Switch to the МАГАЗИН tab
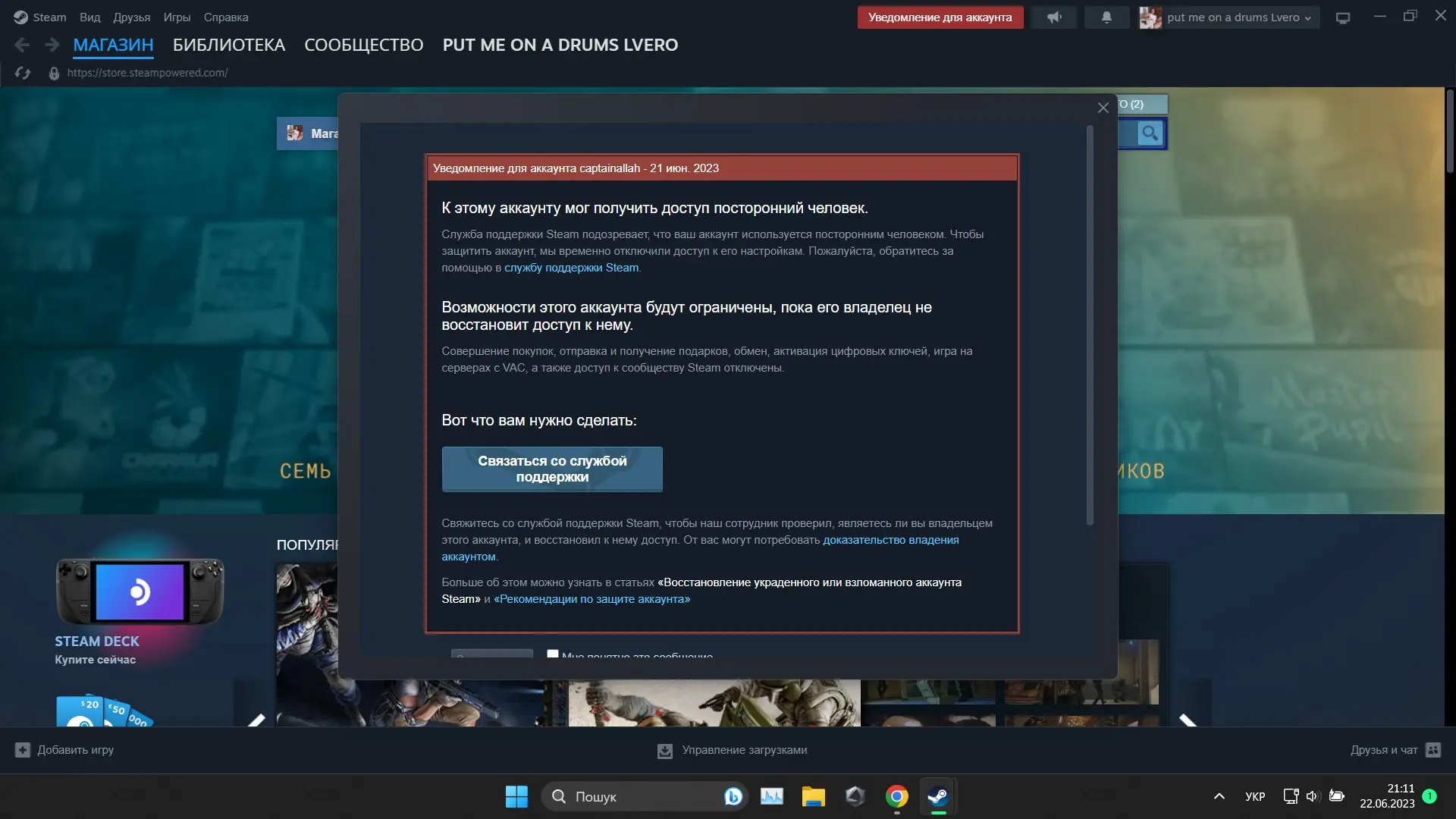The height and width of the screenshot is (819, 1456). (113, 45)
